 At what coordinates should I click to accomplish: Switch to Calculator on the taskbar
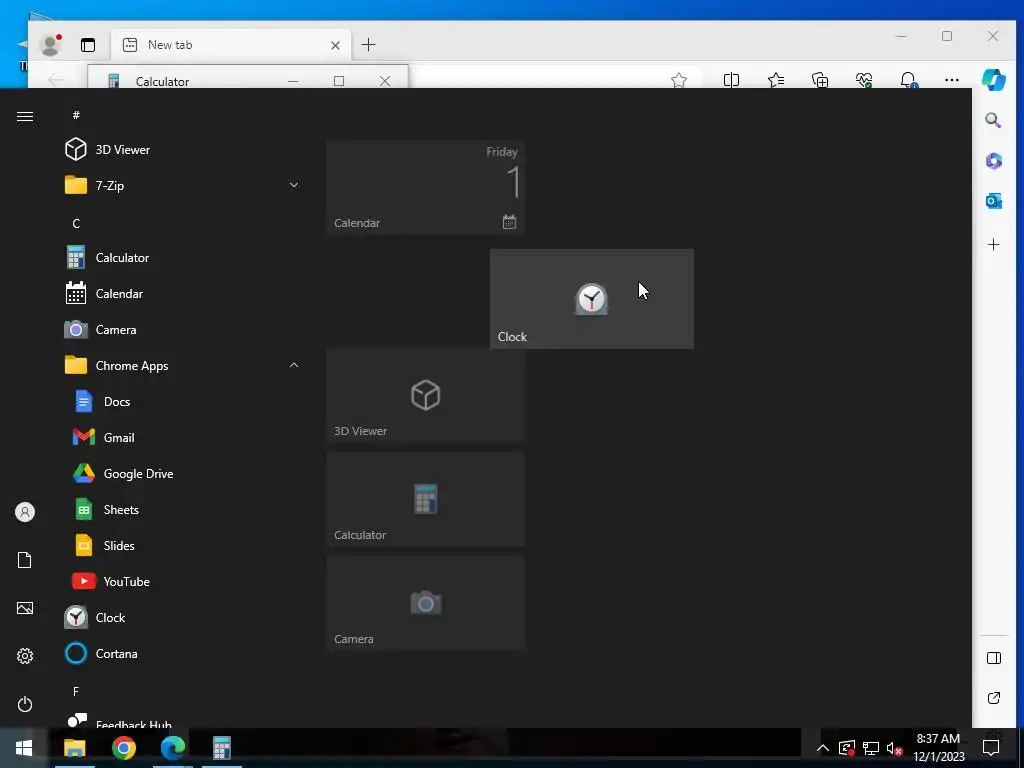(222, 748)
